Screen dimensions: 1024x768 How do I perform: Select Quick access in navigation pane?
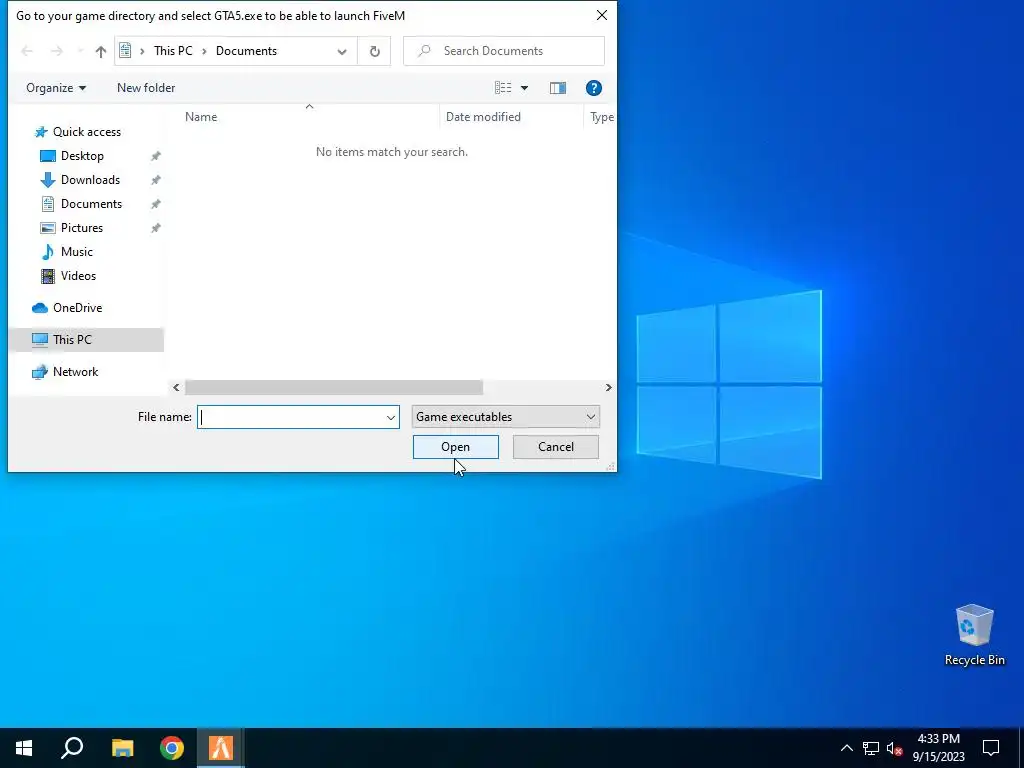[x=87, y=132]
